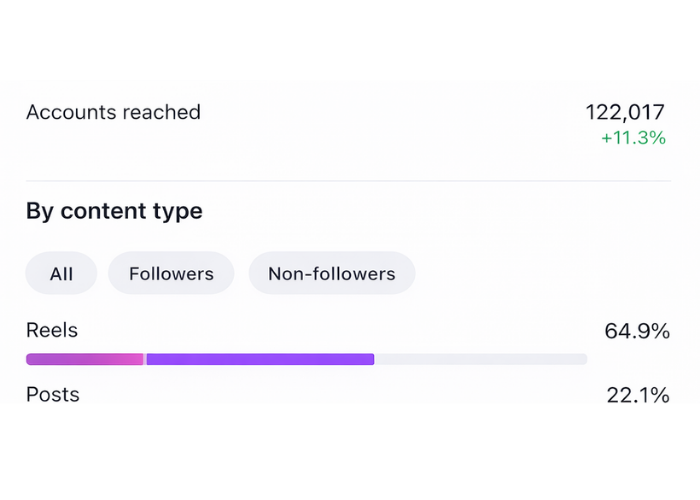Click the Accounts reached label
This screenshot has width=700, height=500.
coord(113,112)
